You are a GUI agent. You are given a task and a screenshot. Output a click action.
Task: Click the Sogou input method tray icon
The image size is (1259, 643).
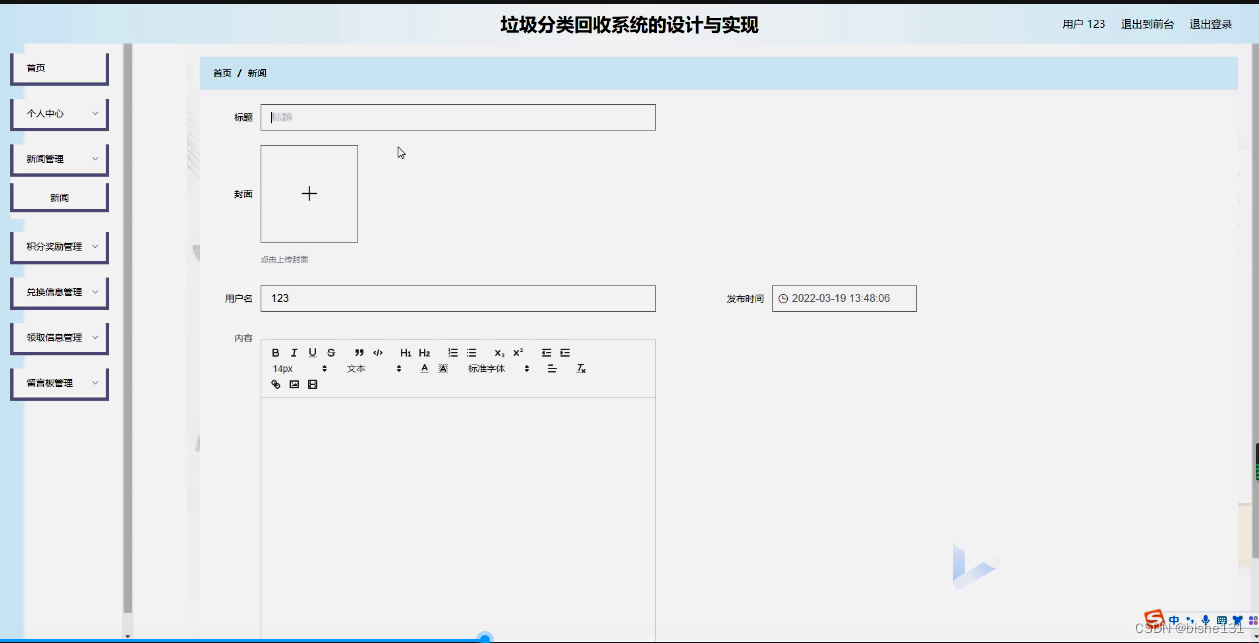1155,620
